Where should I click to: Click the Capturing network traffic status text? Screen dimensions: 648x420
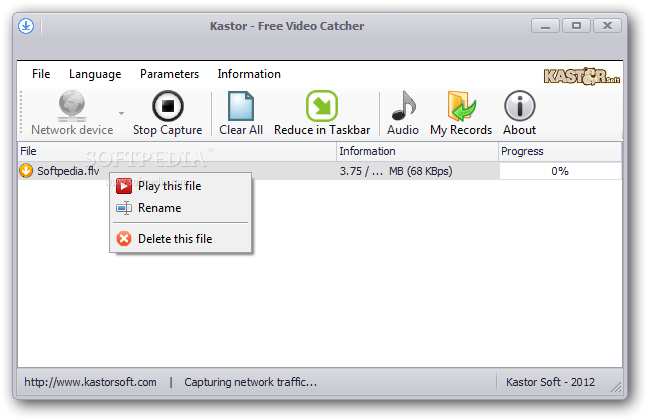[250, 382]
